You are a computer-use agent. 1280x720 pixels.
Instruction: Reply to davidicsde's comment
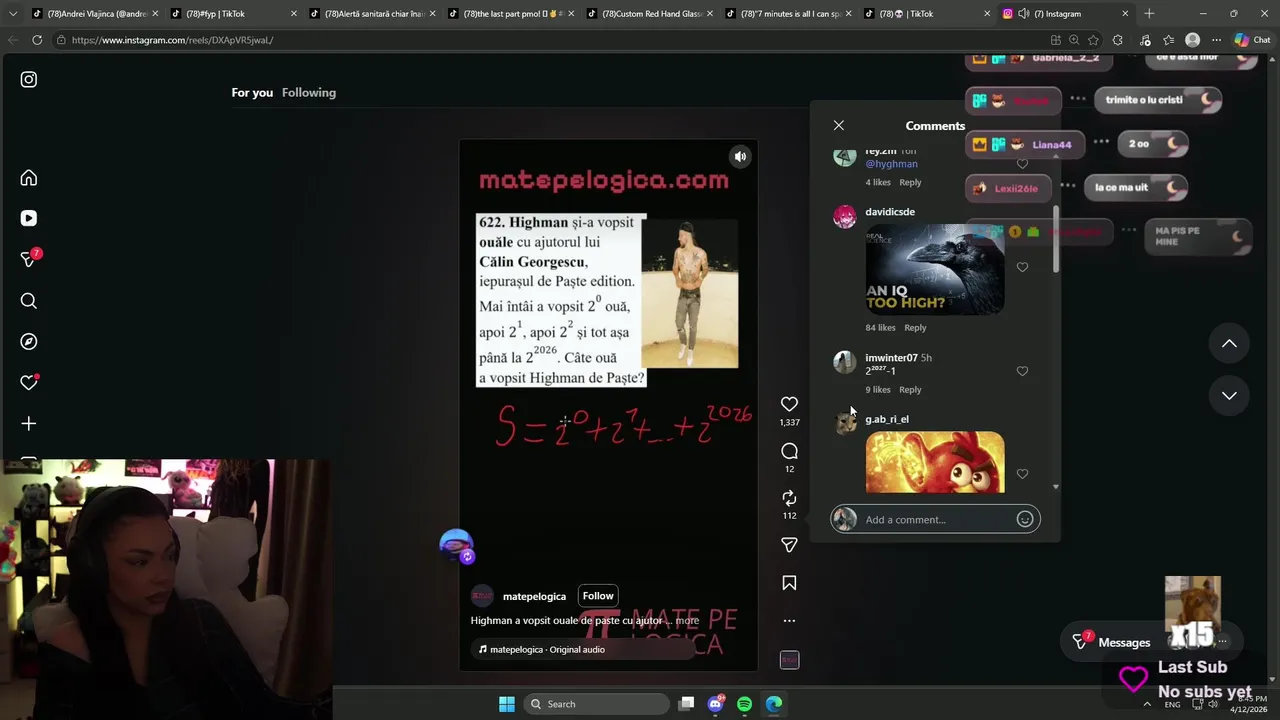tap(916, 328)
